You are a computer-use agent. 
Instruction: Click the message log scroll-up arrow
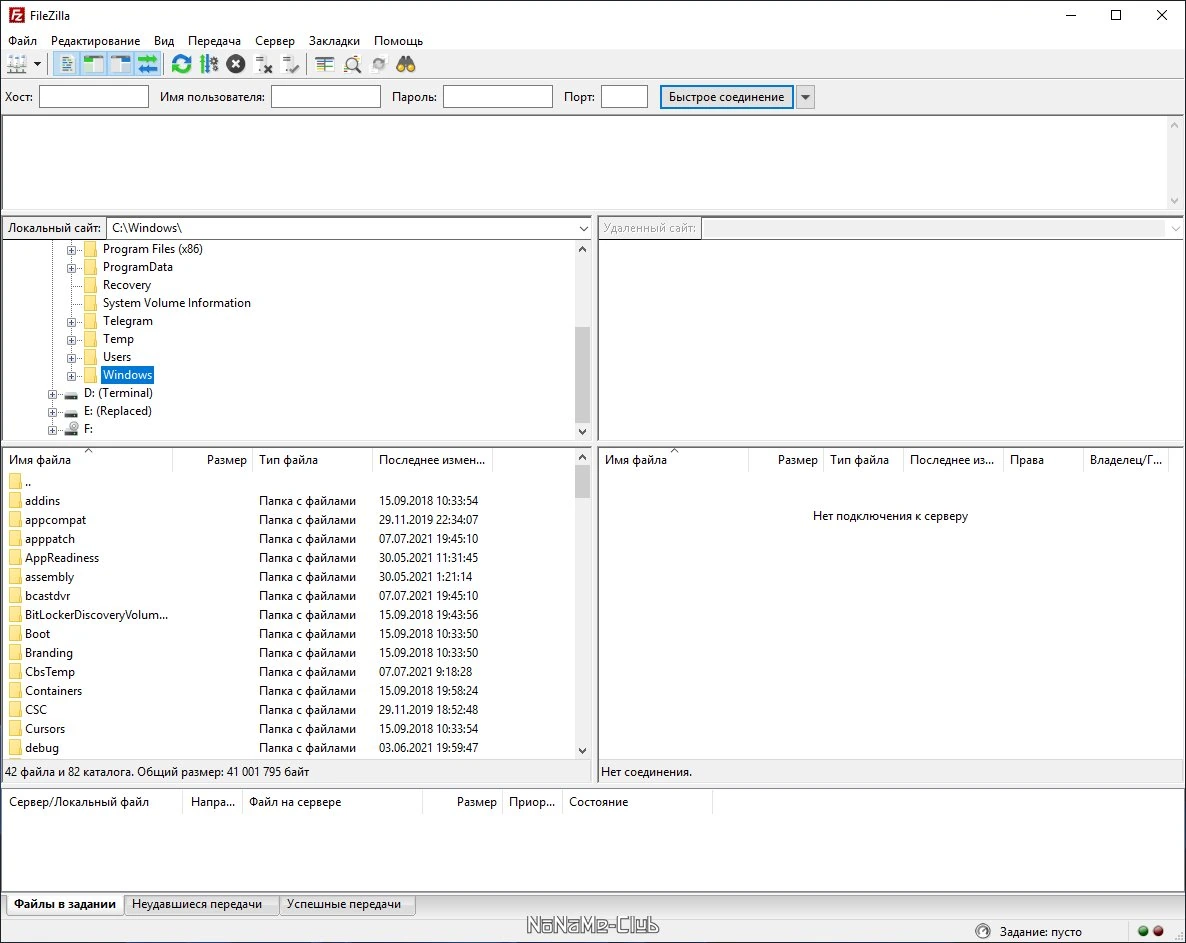point(1174,125)
